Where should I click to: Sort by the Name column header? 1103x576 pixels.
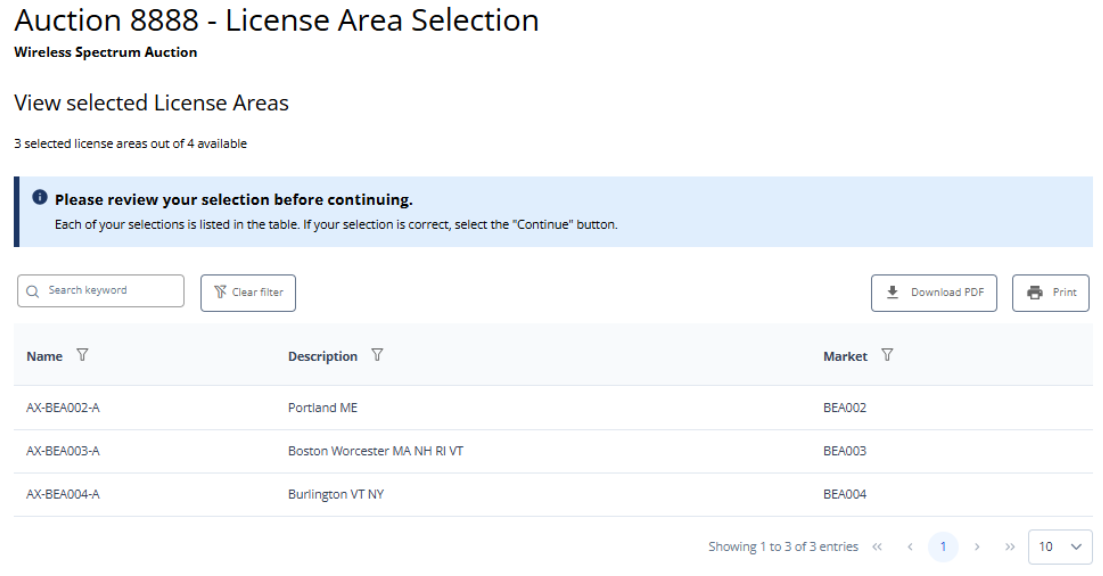pyautogui.click(x=44, y=357)
